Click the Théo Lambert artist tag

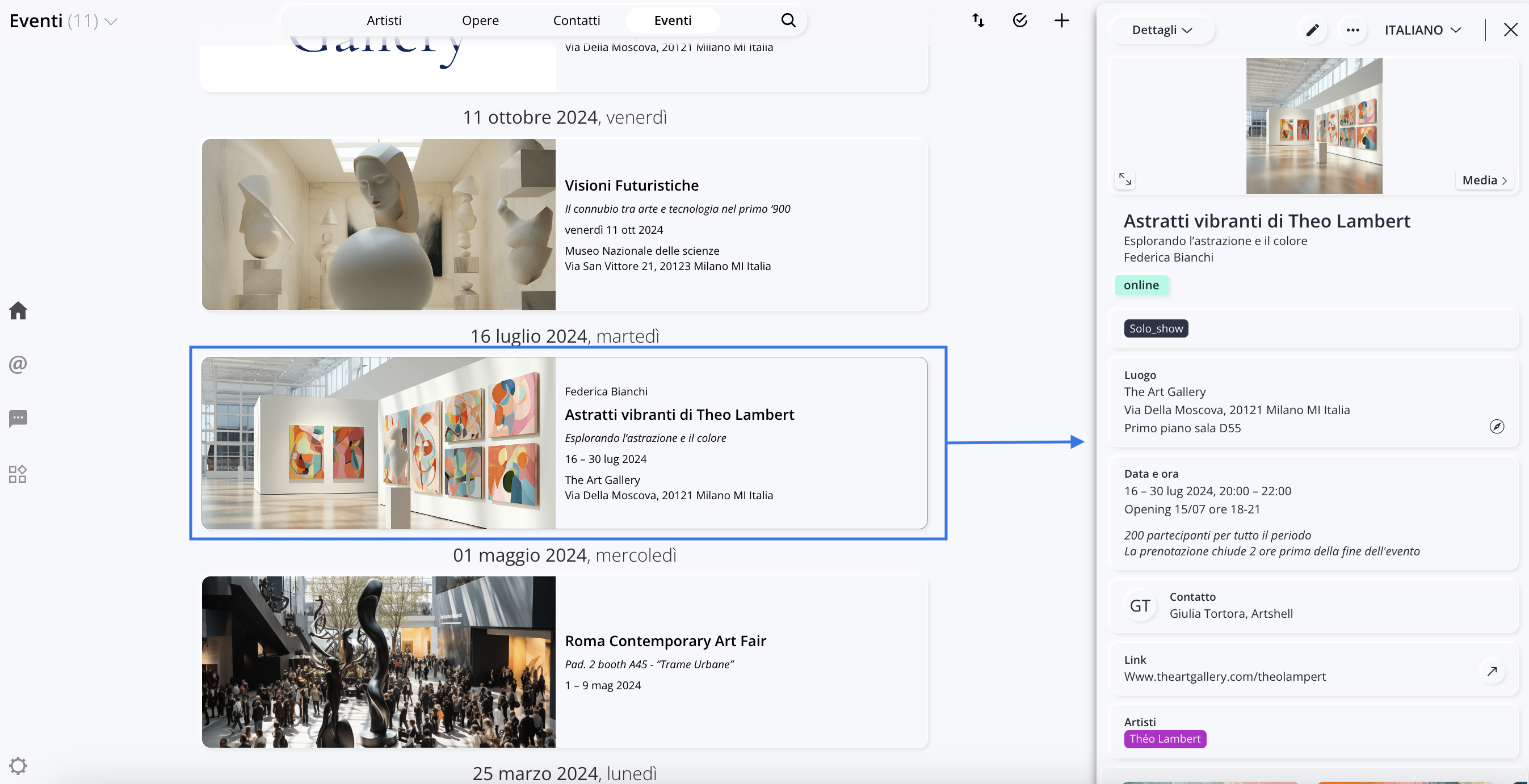(x=1165, y=738)
